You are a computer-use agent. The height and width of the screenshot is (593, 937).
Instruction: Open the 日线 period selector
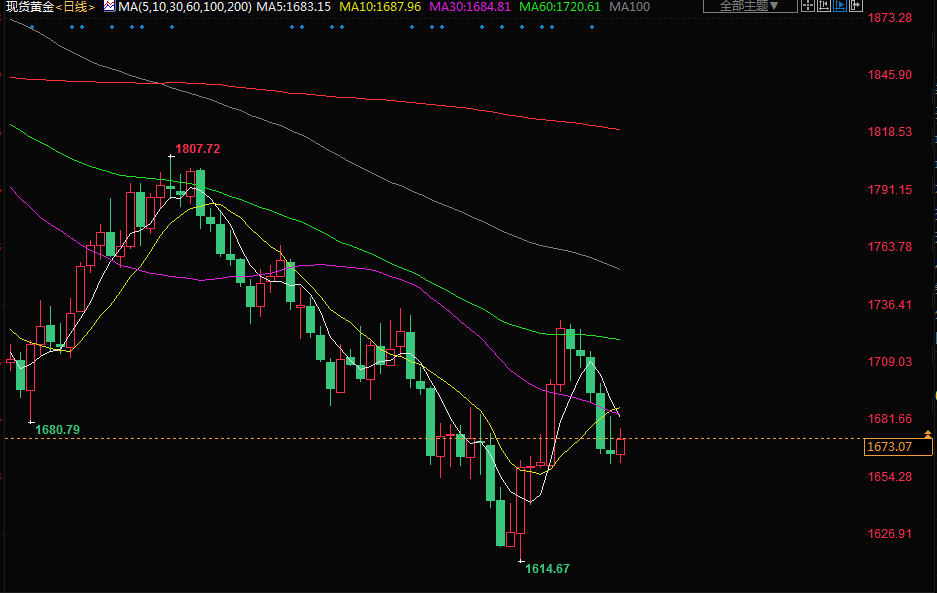click(x=77, y=7)
